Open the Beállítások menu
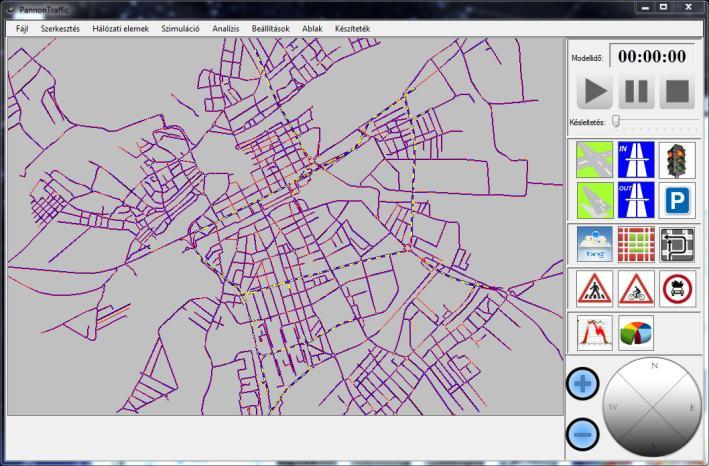 point(270,28)
